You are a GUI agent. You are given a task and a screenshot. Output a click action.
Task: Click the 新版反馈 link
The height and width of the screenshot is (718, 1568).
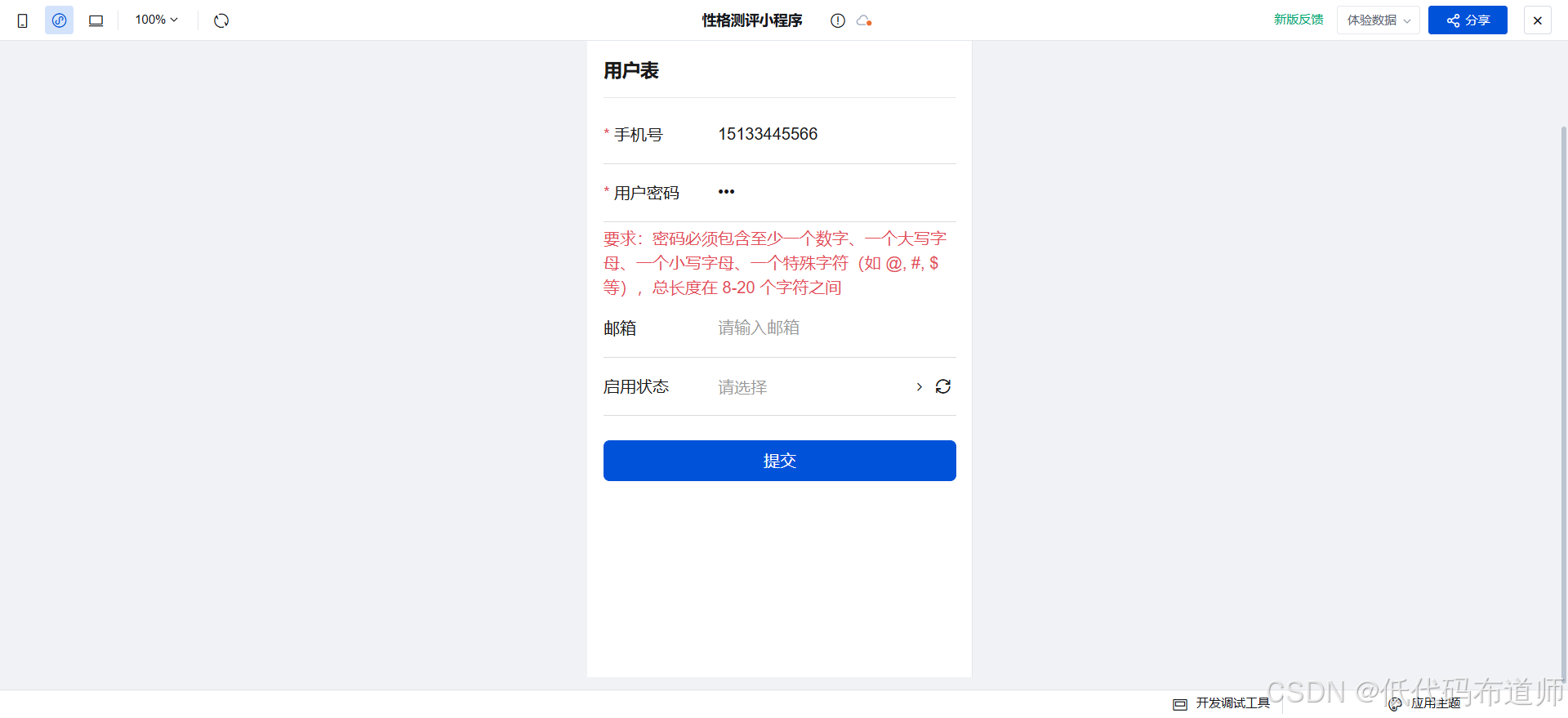coord(1298,20)
